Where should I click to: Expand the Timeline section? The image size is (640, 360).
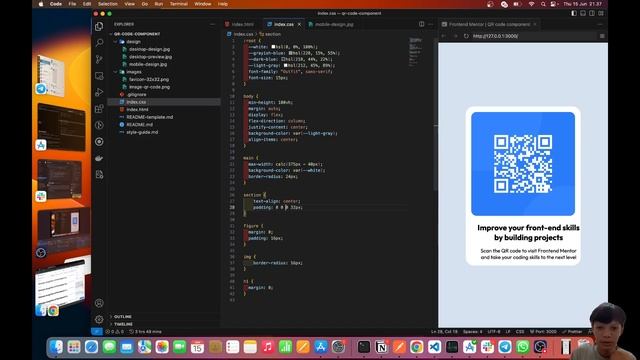(123, 324)
